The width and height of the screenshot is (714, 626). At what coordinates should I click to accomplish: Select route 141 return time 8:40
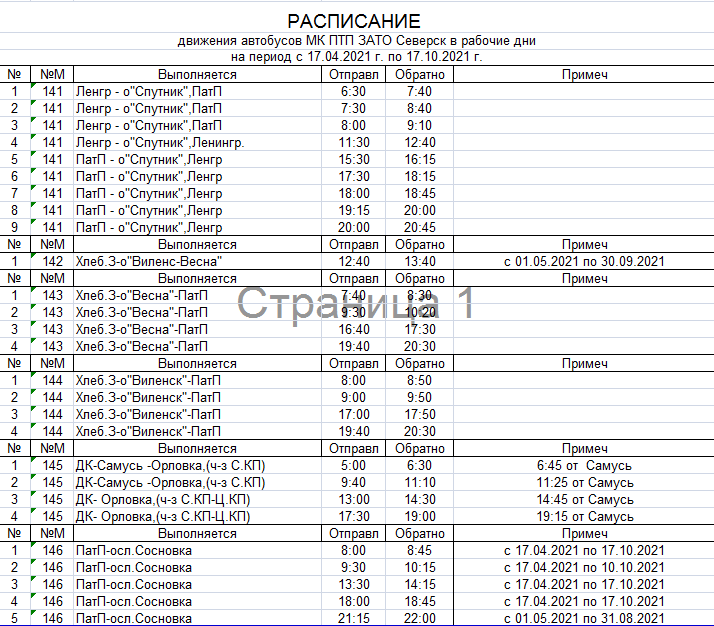[x=419, y=108]
